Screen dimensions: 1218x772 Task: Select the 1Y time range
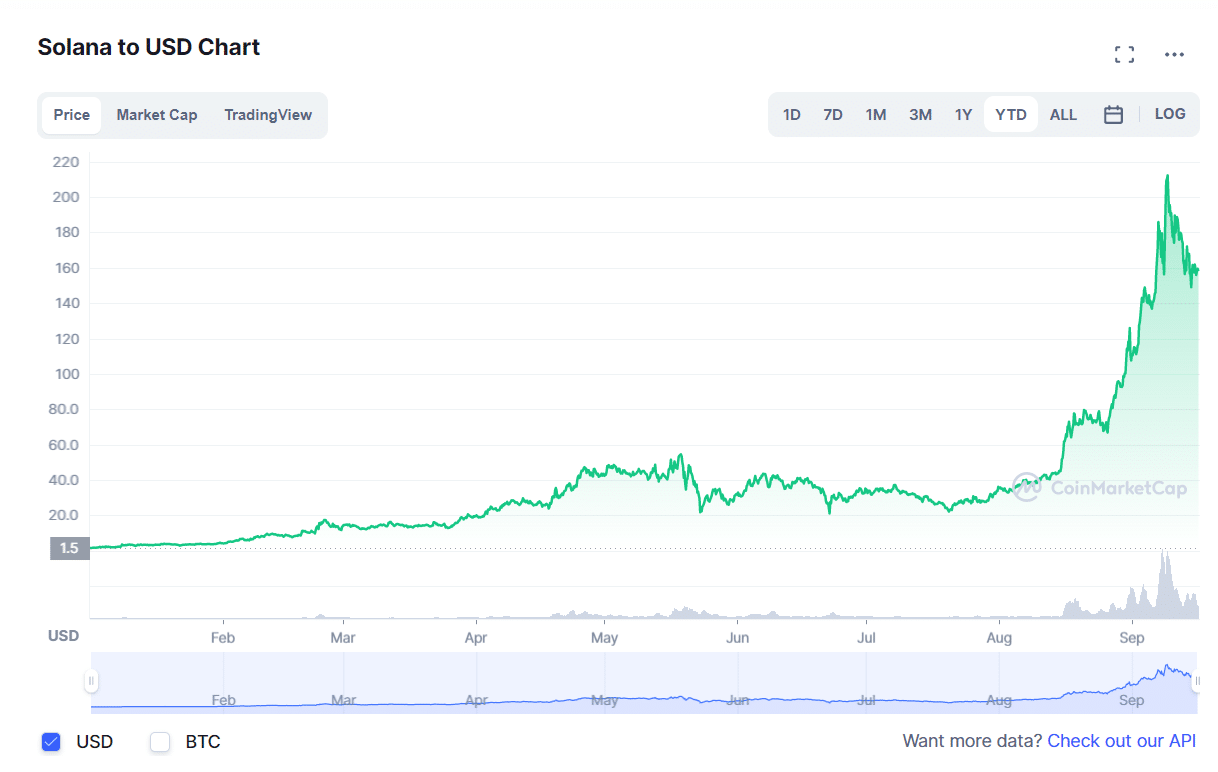963,115
